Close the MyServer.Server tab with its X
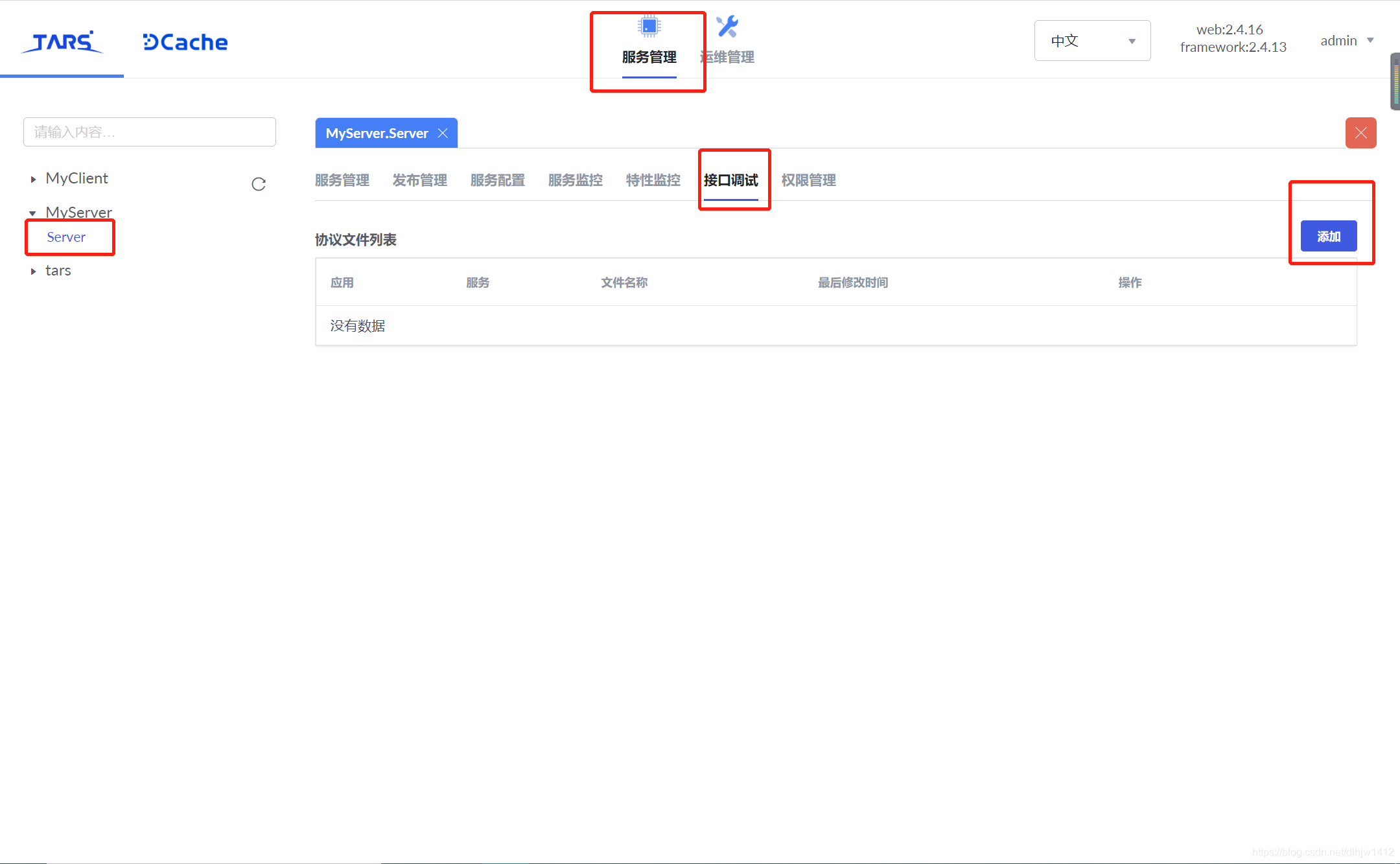The height and width of the screenshot is (864, 1400). (x=443, y=133)
